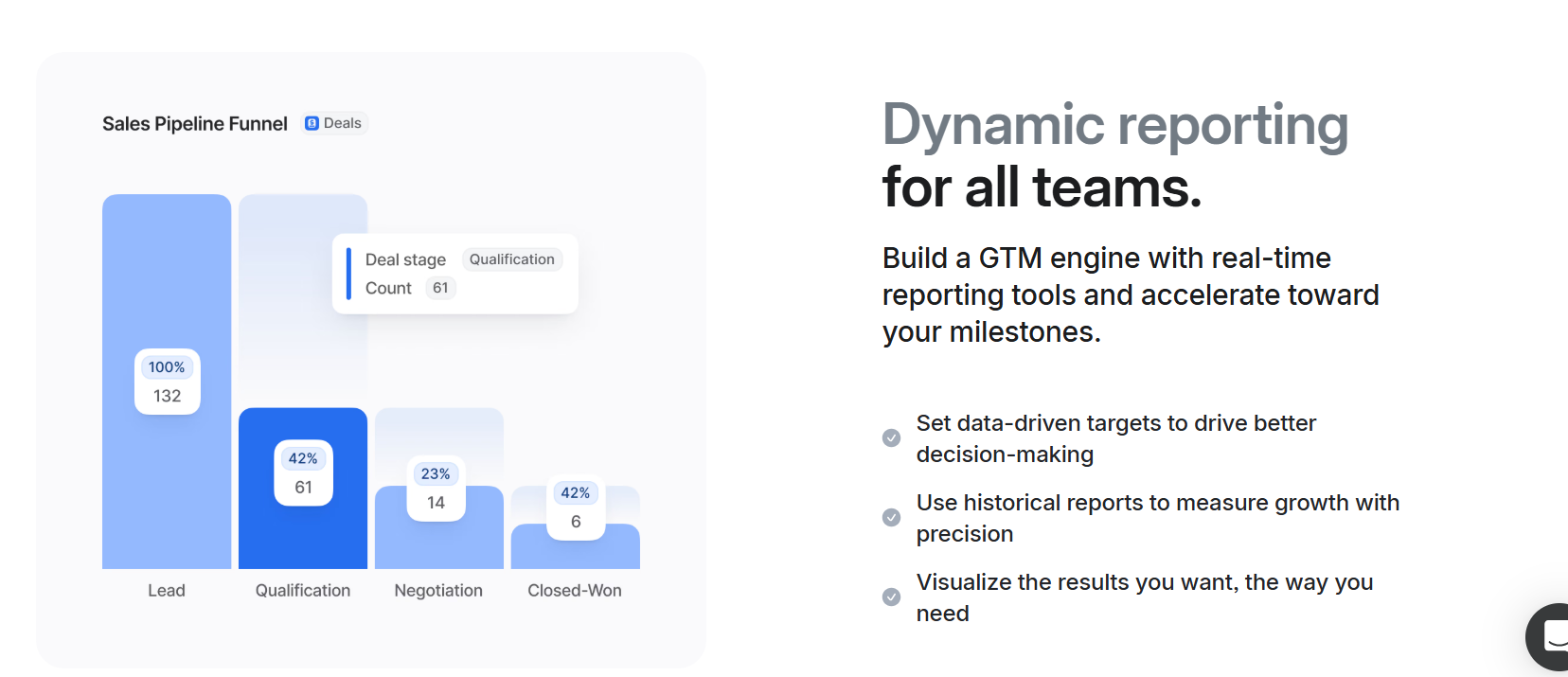
Task: Click the Qualification axis label
Action: [x=303, y=590]
